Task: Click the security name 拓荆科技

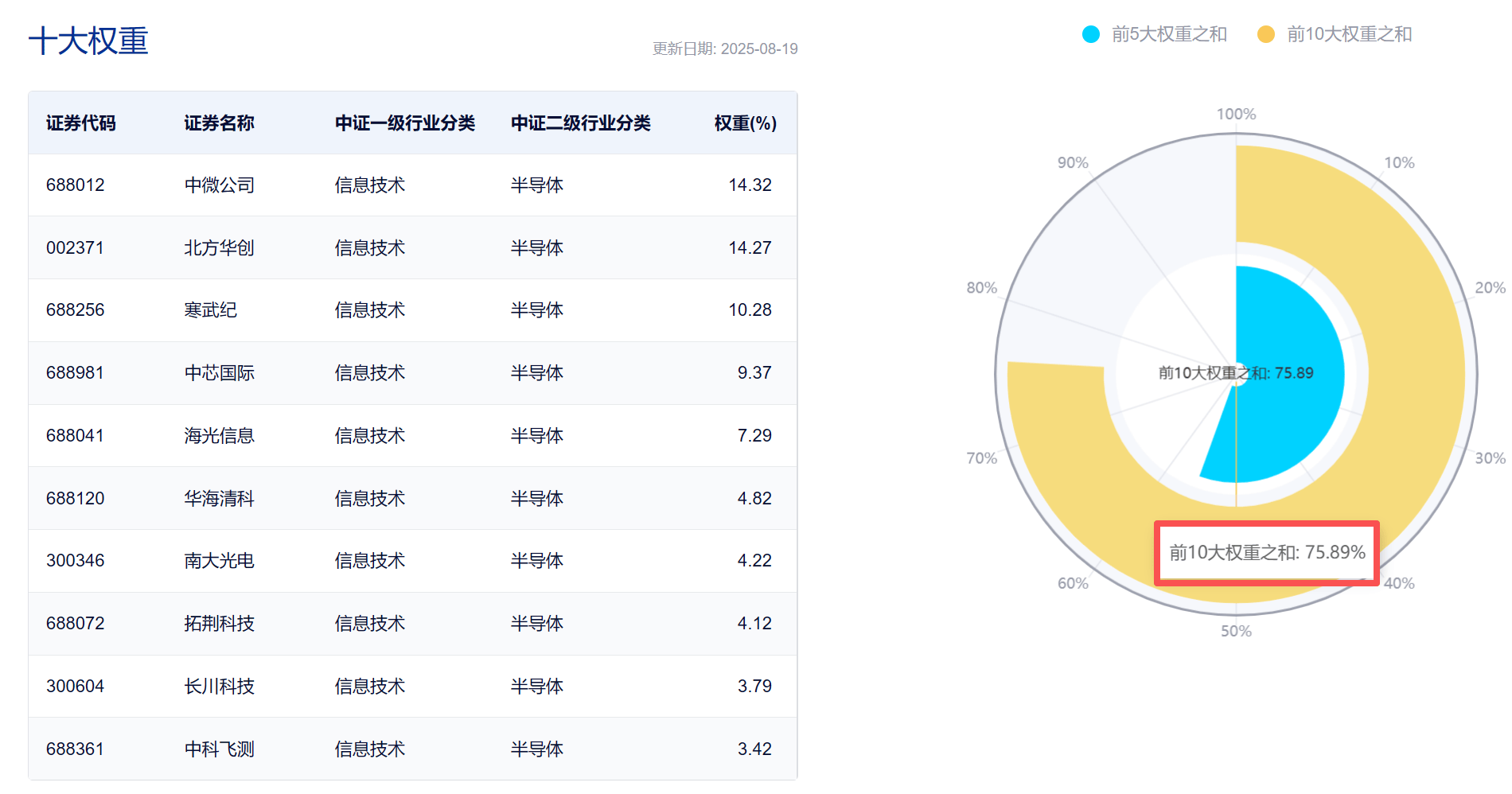Action: point(220,624)
